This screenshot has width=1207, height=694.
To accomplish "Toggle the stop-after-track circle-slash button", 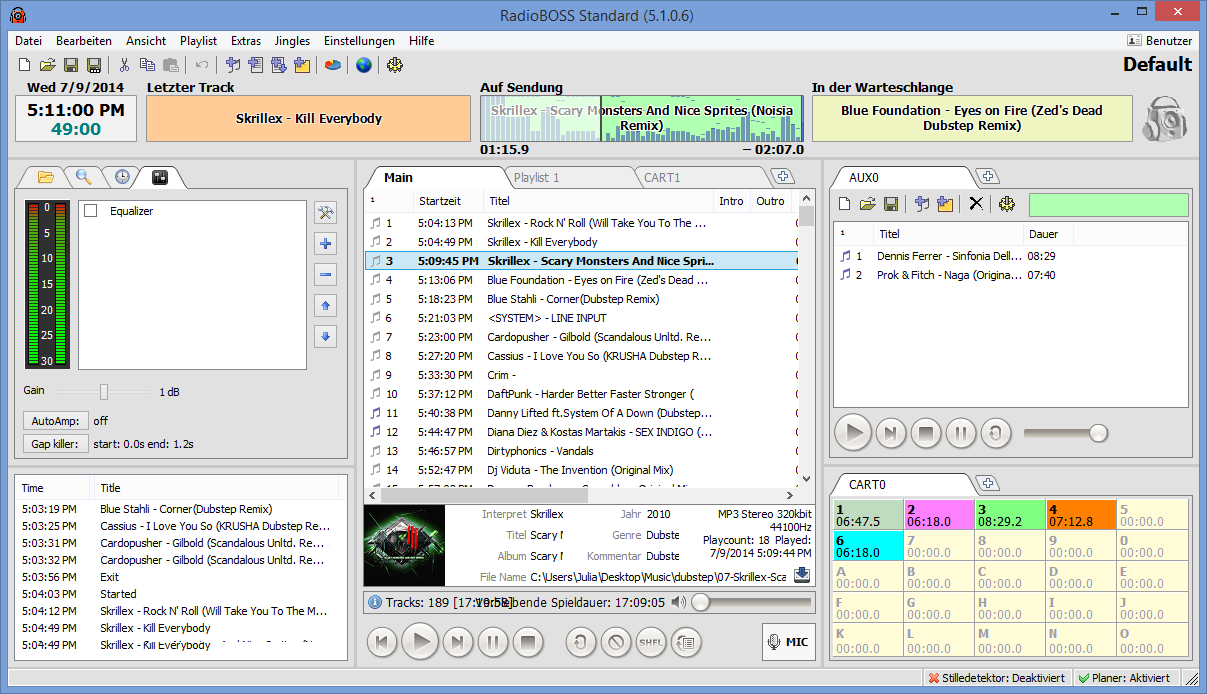I will coord(616,641).
